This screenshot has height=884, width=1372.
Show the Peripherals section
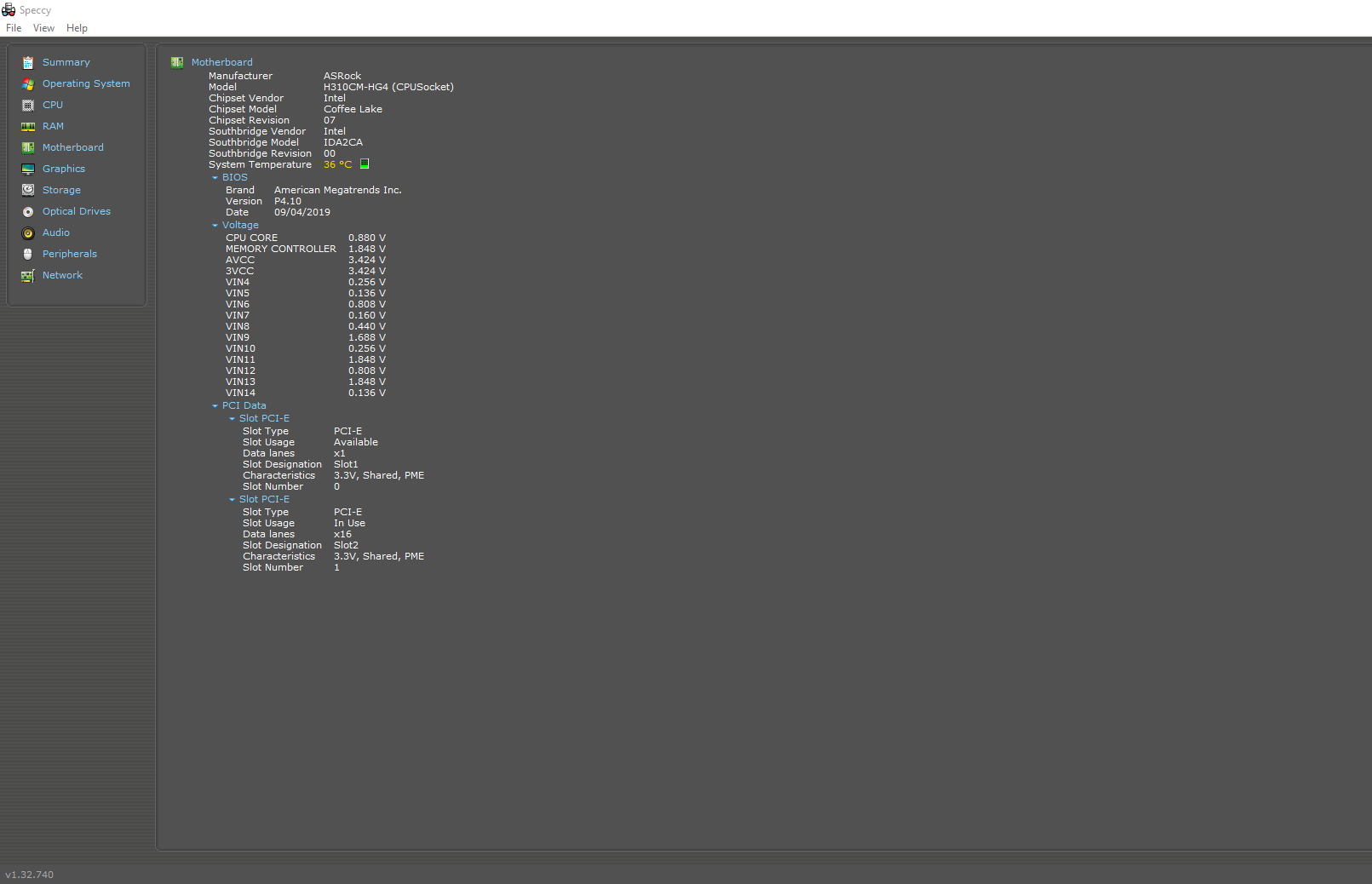click(x=70, y=254)
